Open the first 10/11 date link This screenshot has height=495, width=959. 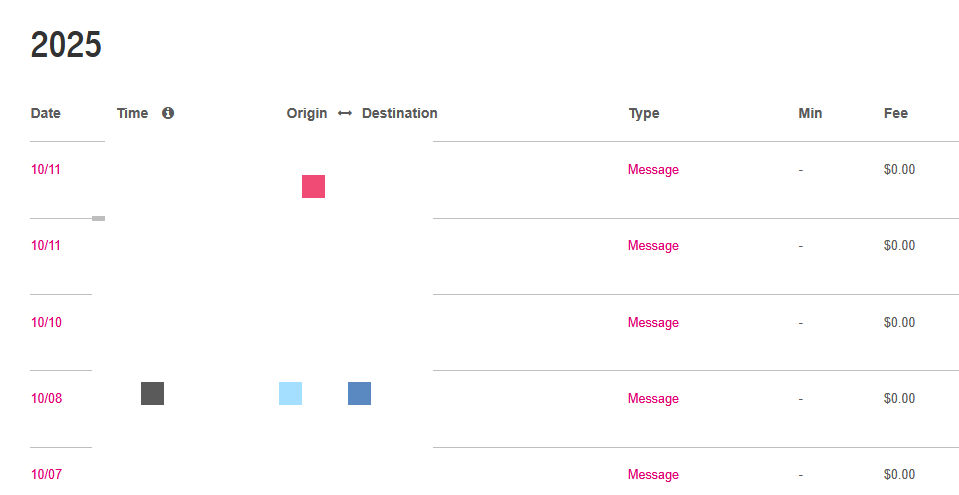[x=46, y=169]
